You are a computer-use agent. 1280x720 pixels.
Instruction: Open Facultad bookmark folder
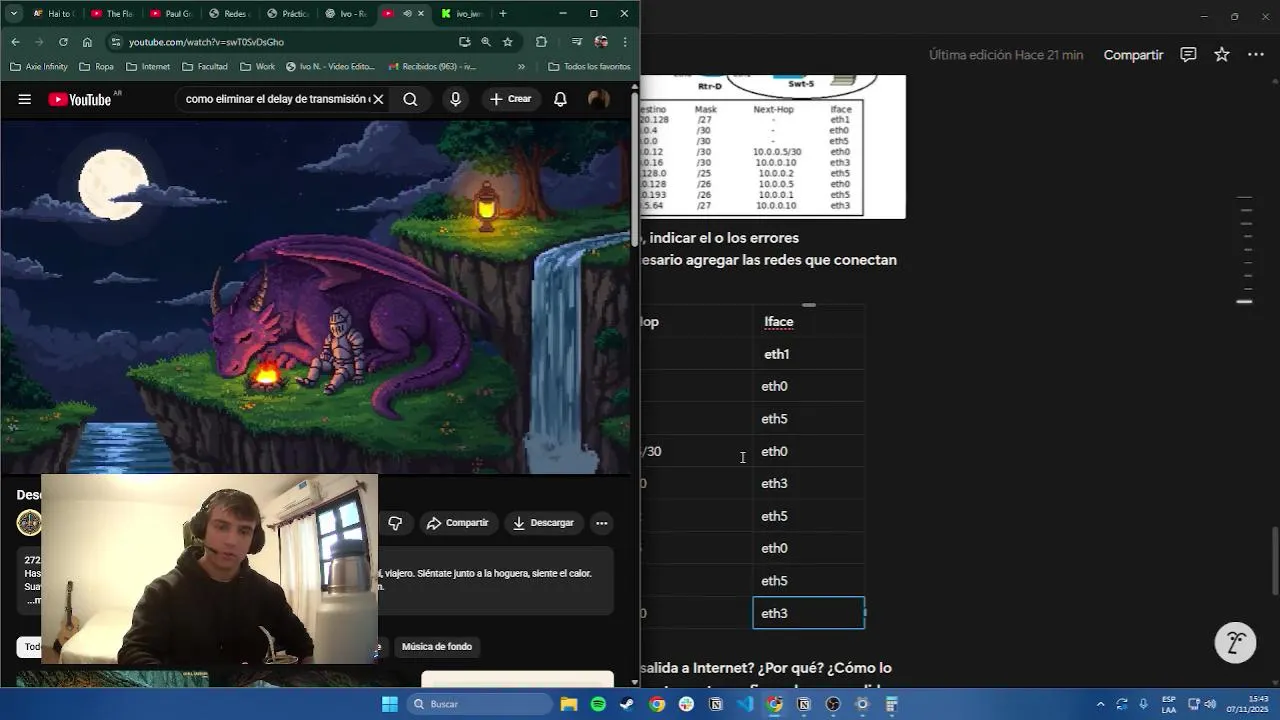pyautogui.click(x=205, y=67)
